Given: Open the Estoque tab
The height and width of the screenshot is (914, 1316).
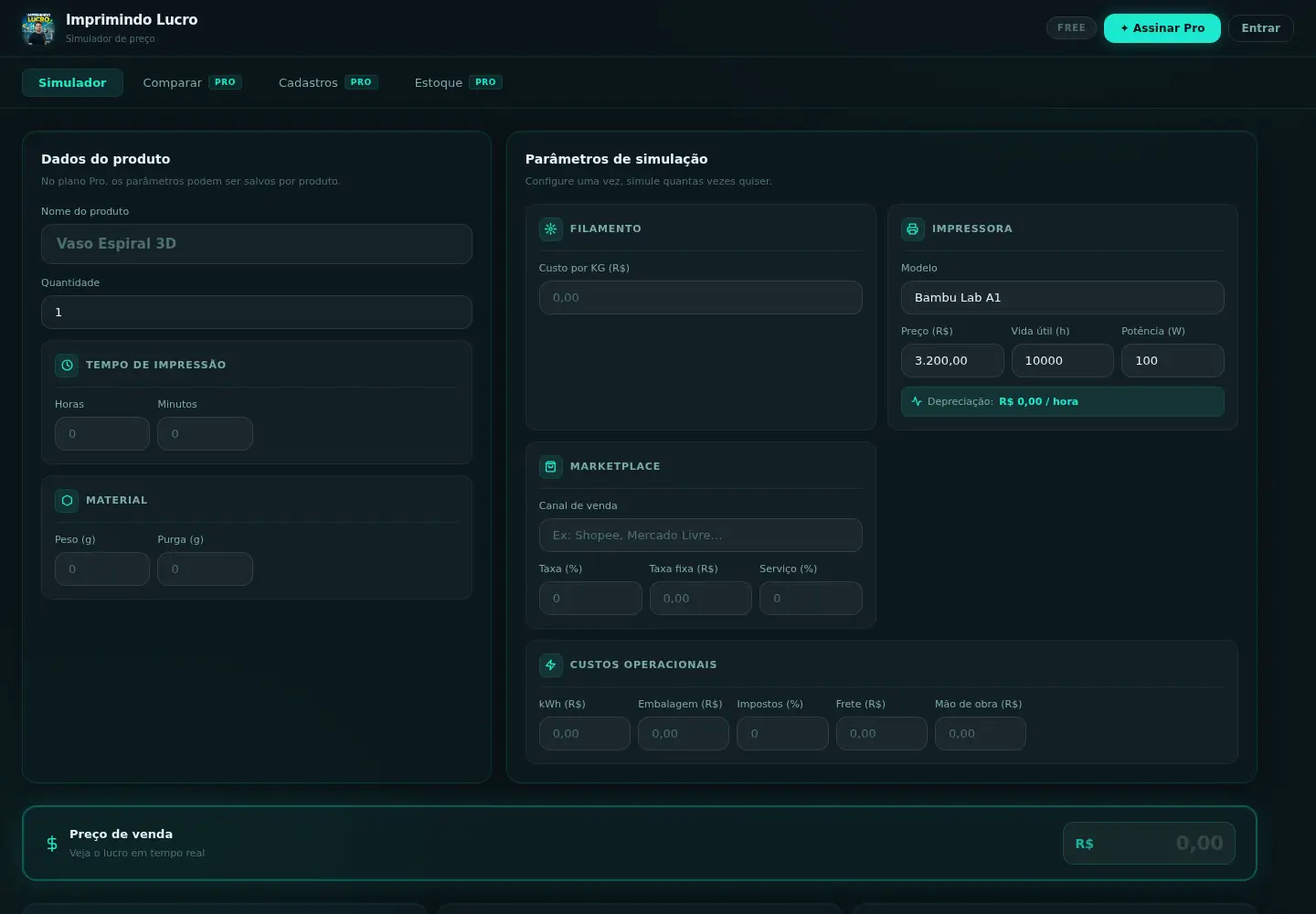Looking at the screenshot, I should [x=458, y=82].
